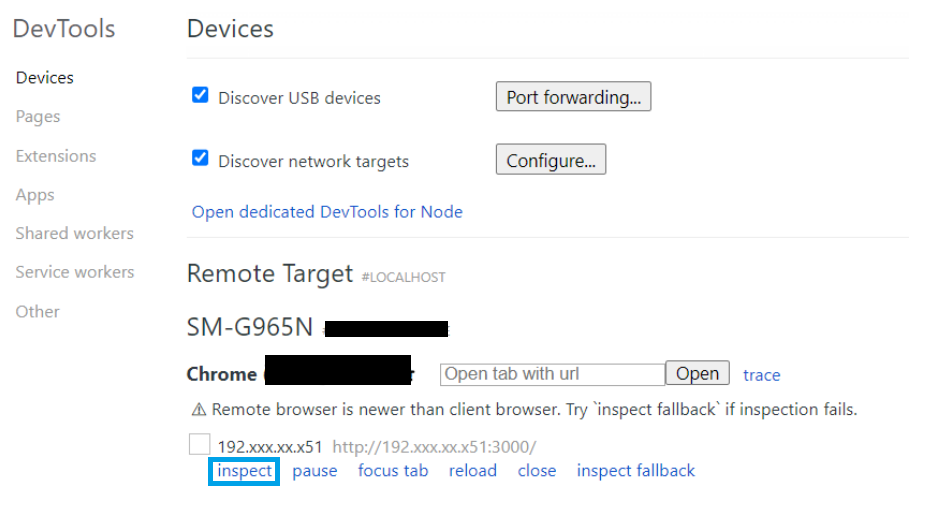The image size is (932, 517).
Task: Click the Port forwarding button
Action: coord(574,96)
